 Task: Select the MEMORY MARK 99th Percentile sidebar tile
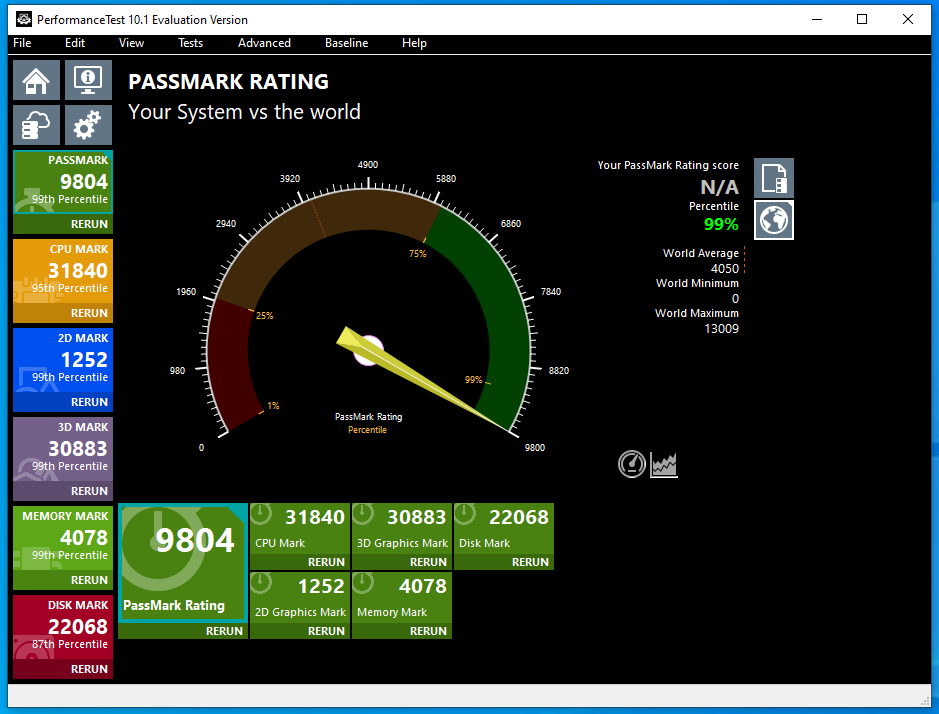pyautogui.click(x=63, y=538)
